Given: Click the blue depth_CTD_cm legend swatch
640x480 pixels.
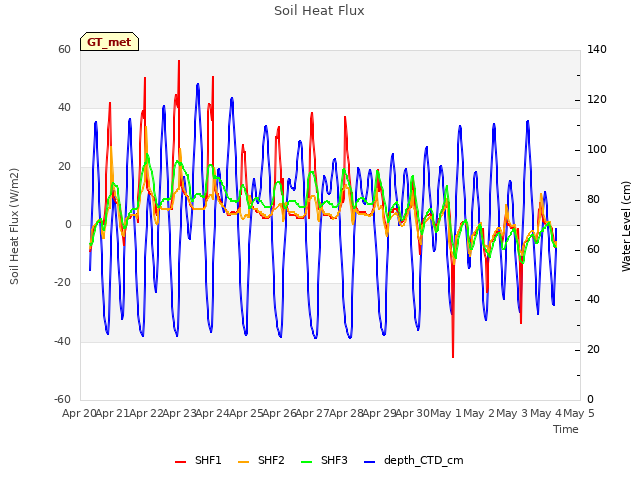Looking at the screenshot, I should click(x=369, y=462).
